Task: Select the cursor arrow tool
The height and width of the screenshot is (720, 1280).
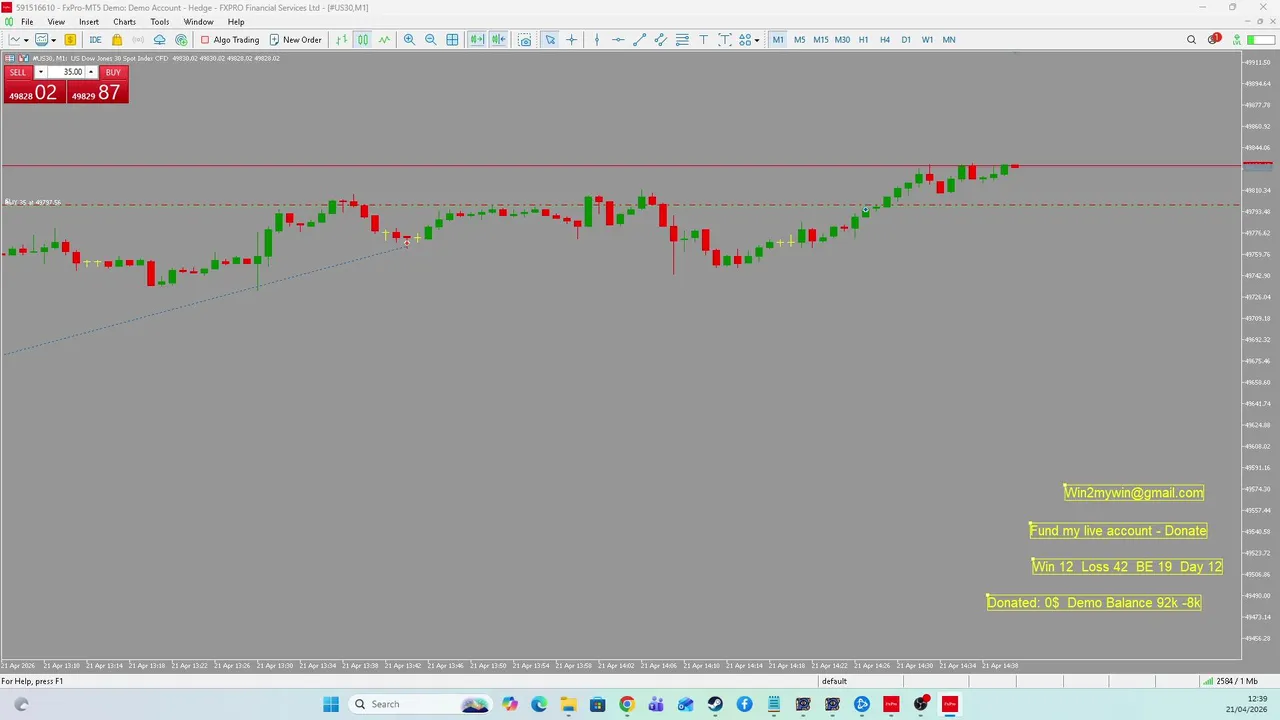Action: point(550,40)
